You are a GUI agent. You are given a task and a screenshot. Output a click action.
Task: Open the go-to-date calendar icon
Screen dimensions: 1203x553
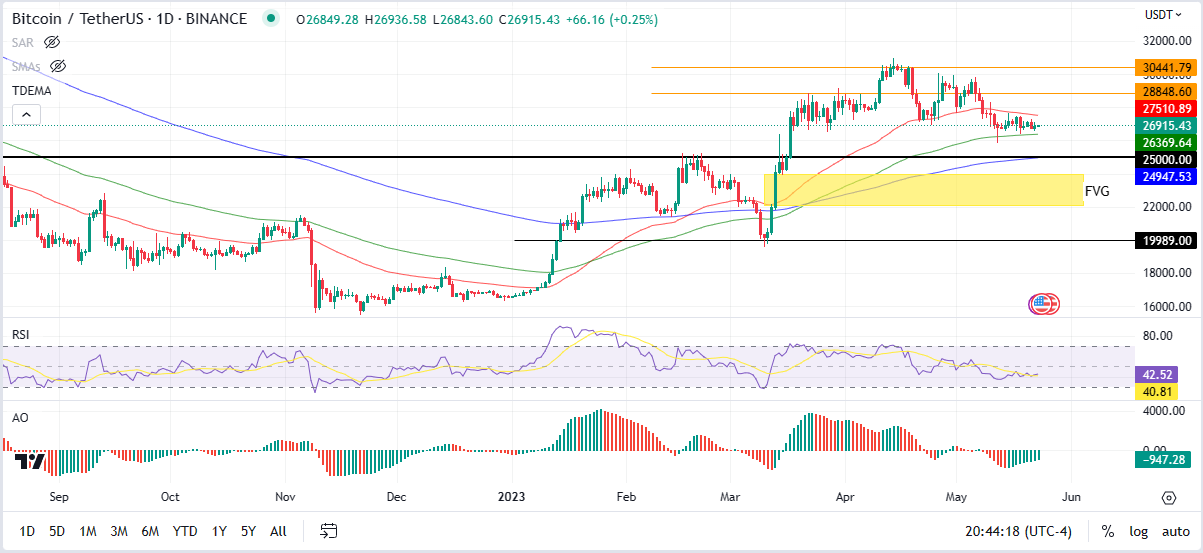tap(329, 530)
